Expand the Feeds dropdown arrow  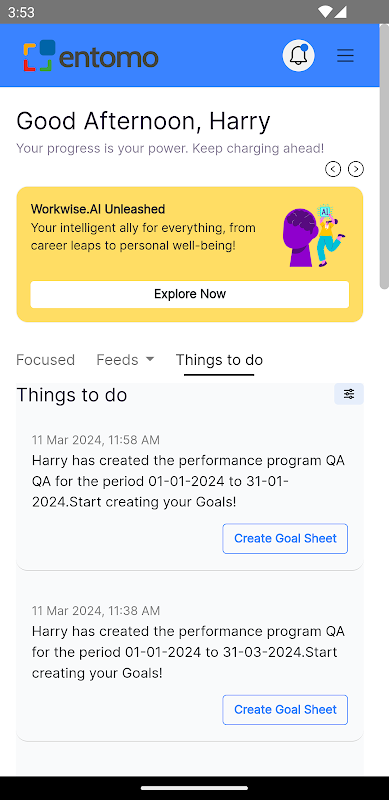(150, 359)
